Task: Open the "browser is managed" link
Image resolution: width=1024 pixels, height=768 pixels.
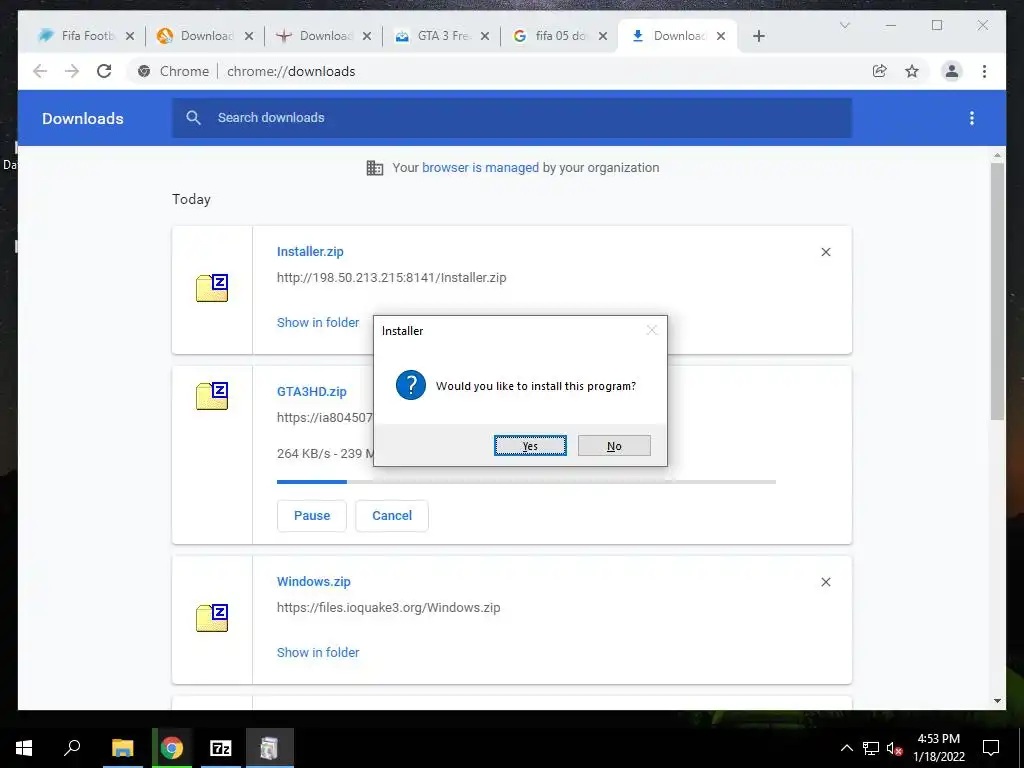Action: tap(480, 168)
